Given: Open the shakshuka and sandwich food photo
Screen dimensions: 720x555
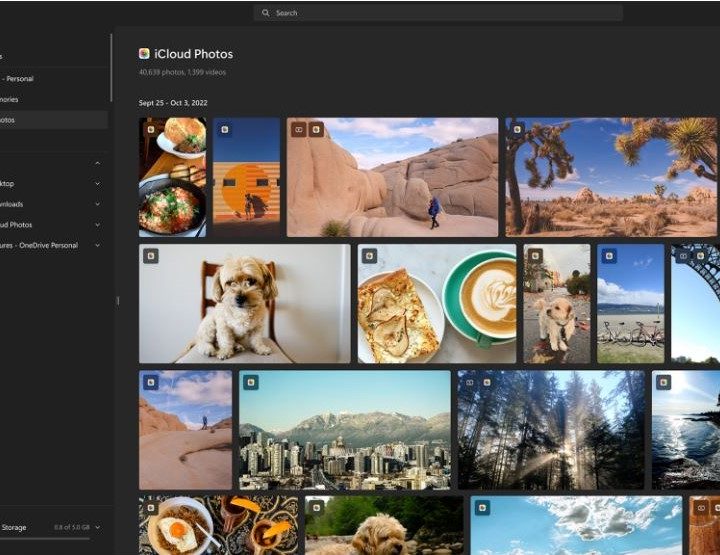Looking at the screenshot, I should point(172,177).
